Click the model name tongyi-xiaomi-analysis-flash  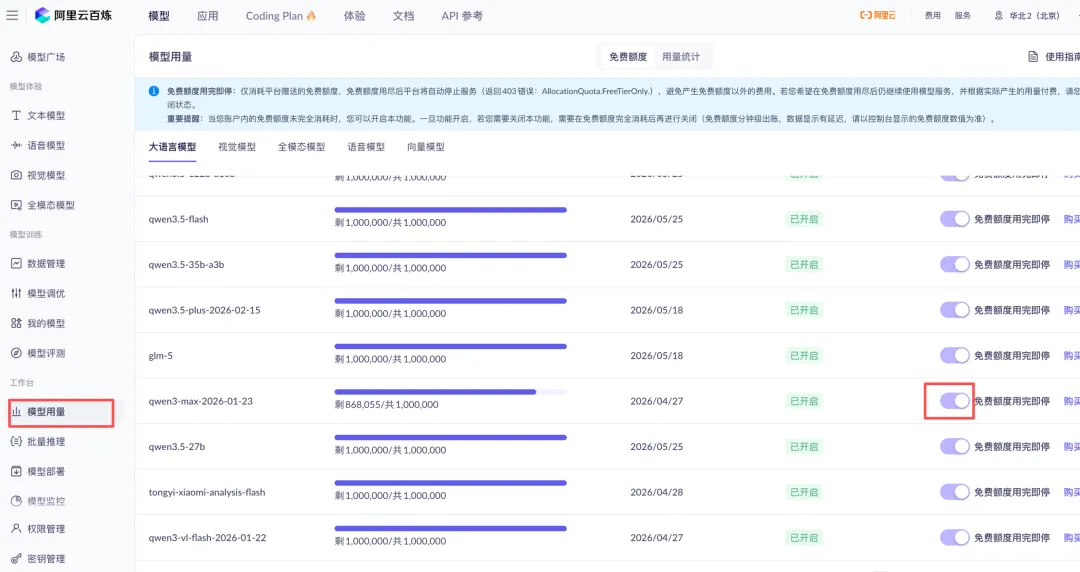[x=207, y=492]
